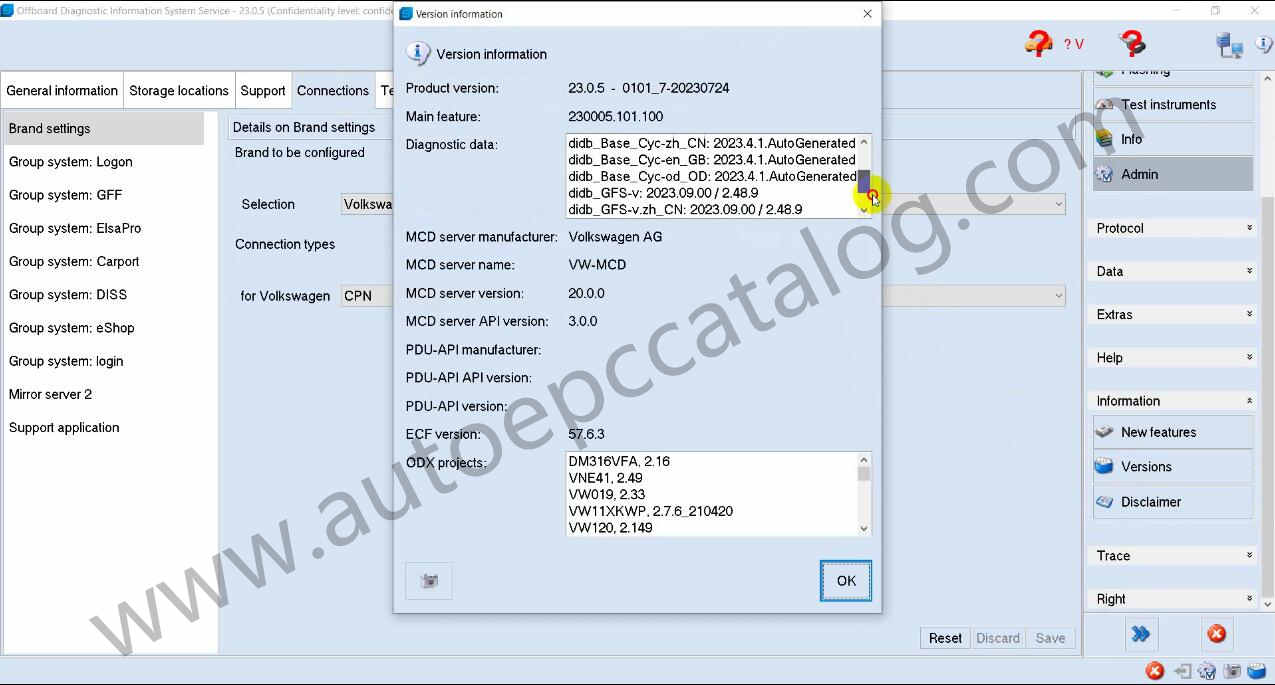Expand the Extras section
Viewport: 1275px width, 685px height.
click(1172, 314)
